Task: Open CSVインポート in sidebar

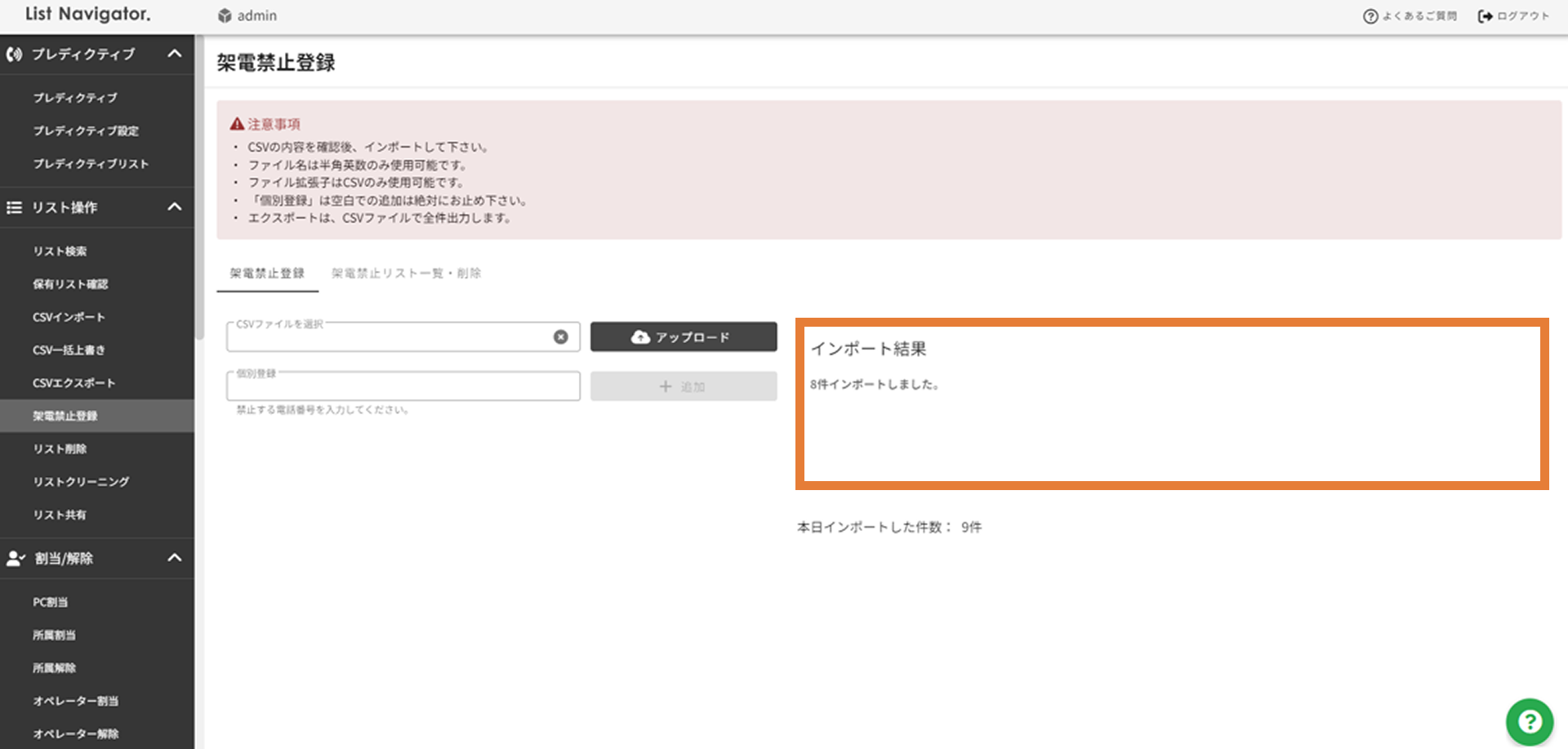Action: 69,317
